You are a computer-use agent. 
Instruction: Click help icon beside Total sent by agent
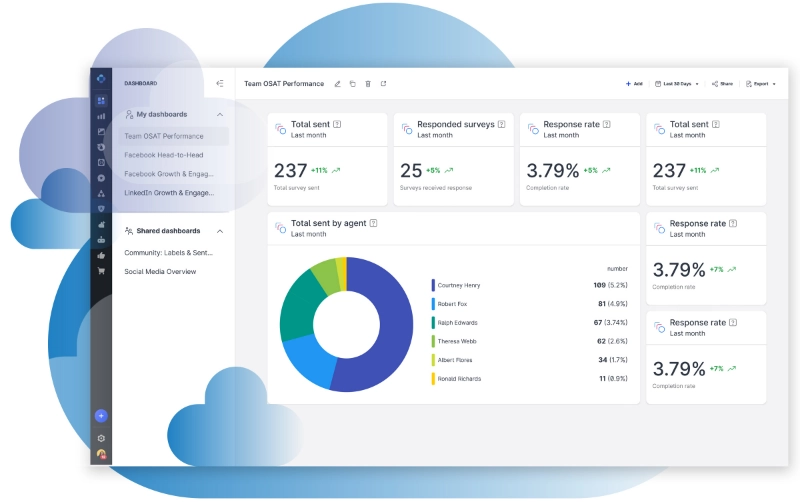pos(373,224)
